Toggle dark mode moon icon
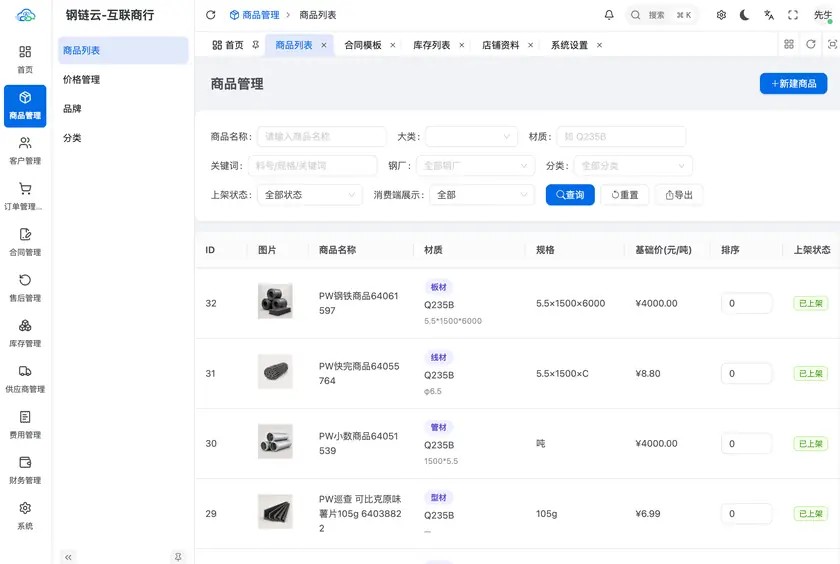Screen dimensions: 840x564 click(x=745, y=15)
